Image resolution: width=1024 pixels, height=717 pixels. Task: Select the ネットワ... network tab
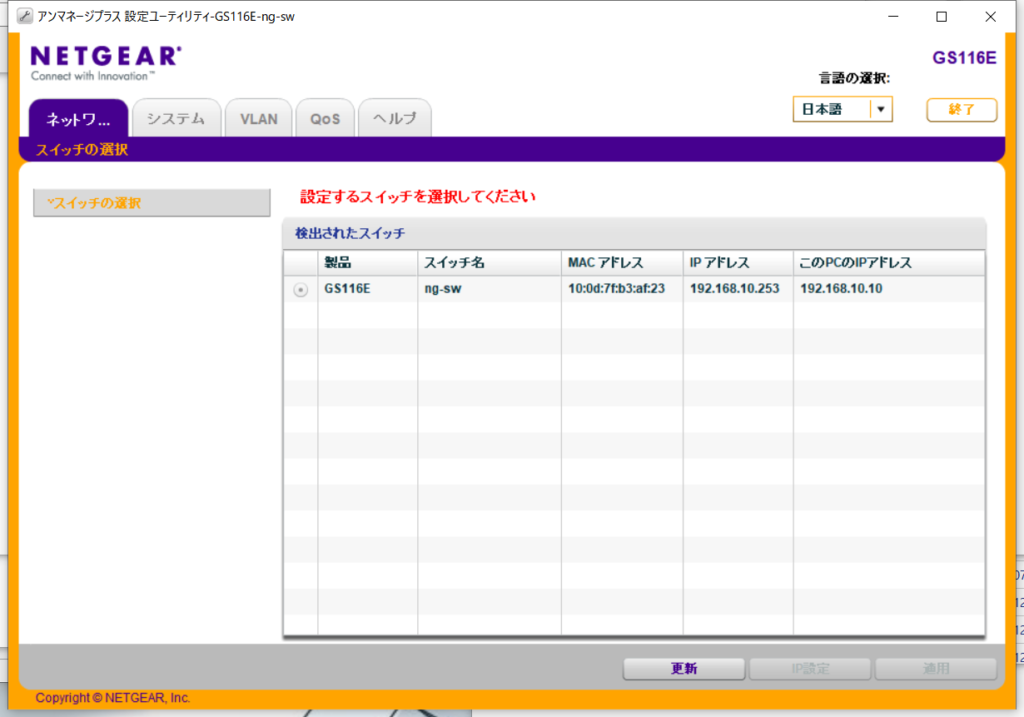78,118
